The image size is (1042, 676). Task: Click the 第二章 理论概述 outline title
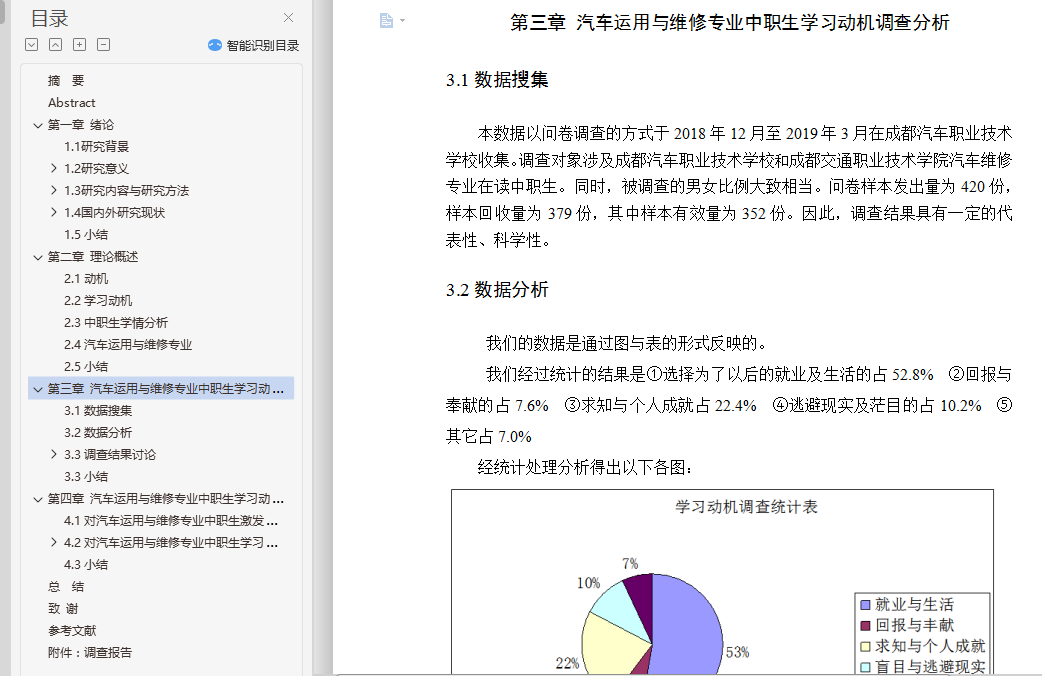tap(93, 257)
